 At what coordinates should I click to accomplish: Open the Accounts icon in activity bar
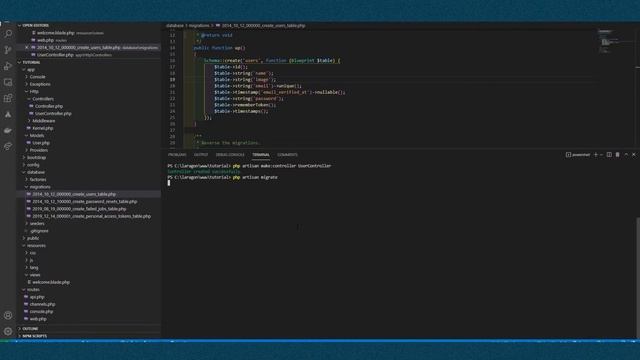point(8,315)
